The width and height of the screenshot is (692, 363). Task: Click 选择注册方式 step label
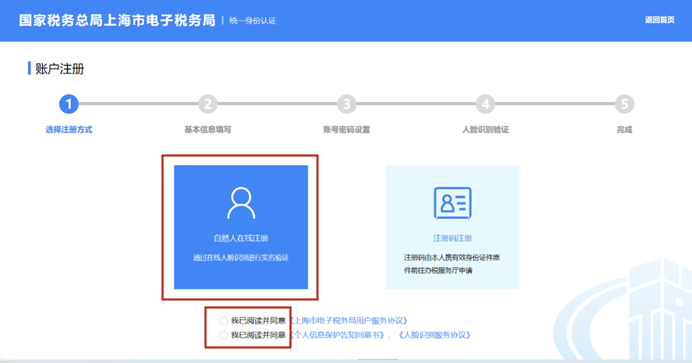click(69, 130)
